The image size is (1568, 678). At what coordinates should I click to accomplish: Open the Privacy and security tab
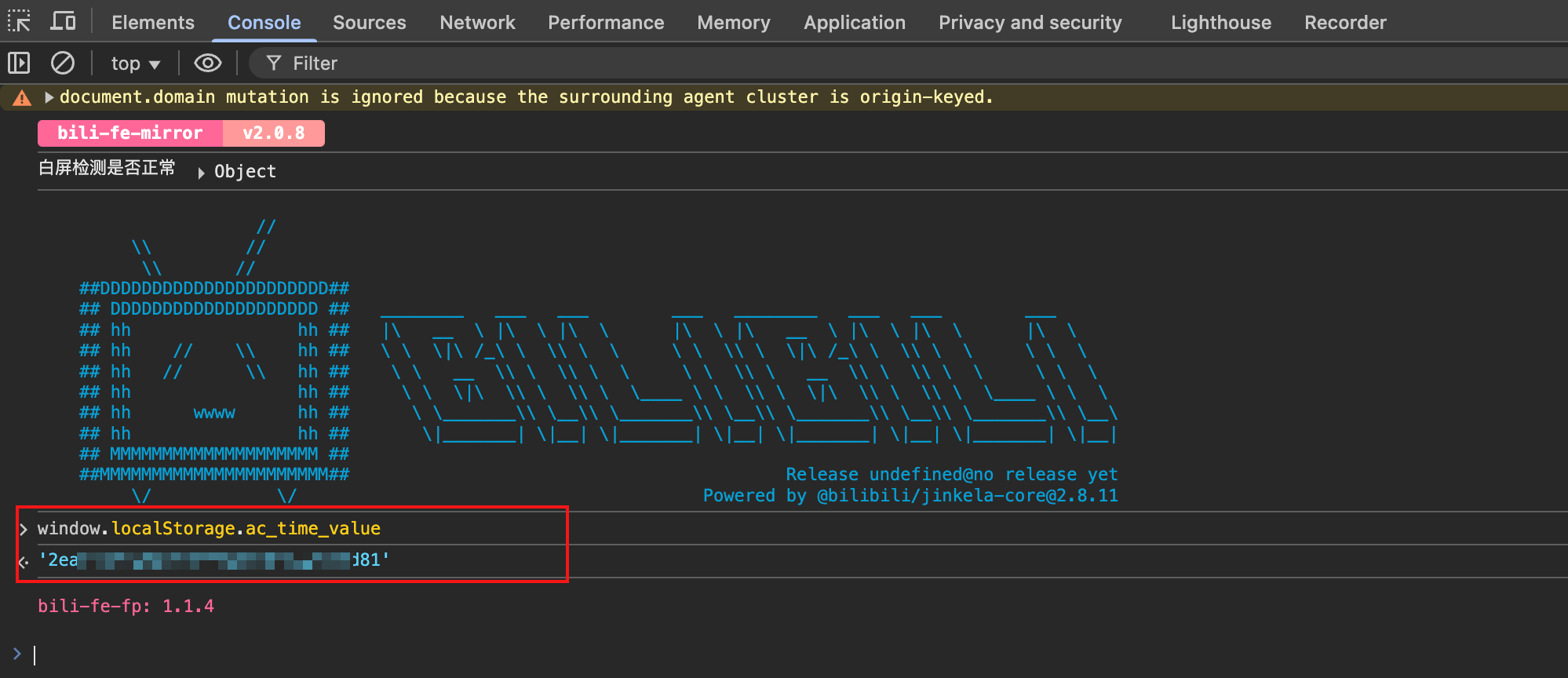tap(1030, 22)
